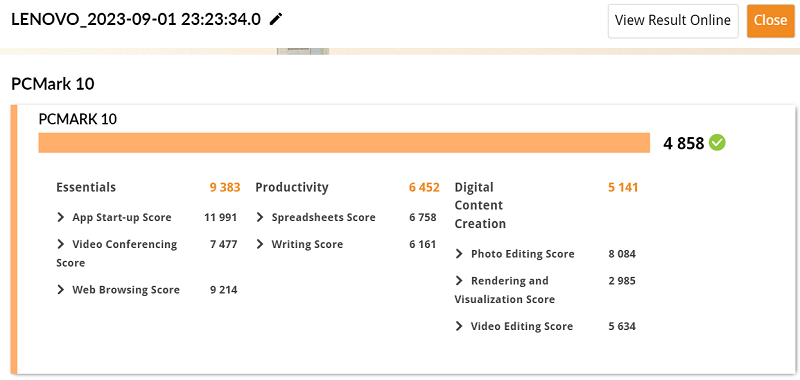Expand Spreadsheets Score row
The width and height of the screenshot is (800, 380).
coord(260,217)
